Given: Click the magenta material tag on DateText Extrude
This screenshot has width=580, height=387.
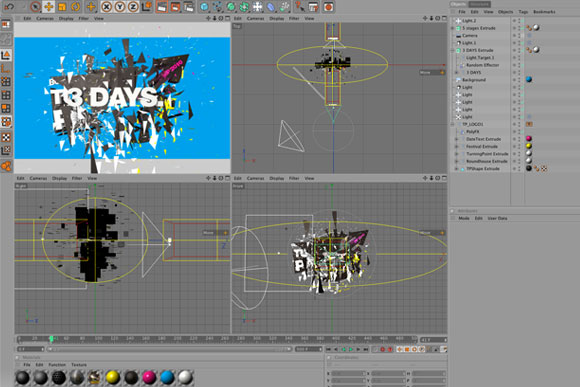Looking at the screenshot, I should pos(529,139).
